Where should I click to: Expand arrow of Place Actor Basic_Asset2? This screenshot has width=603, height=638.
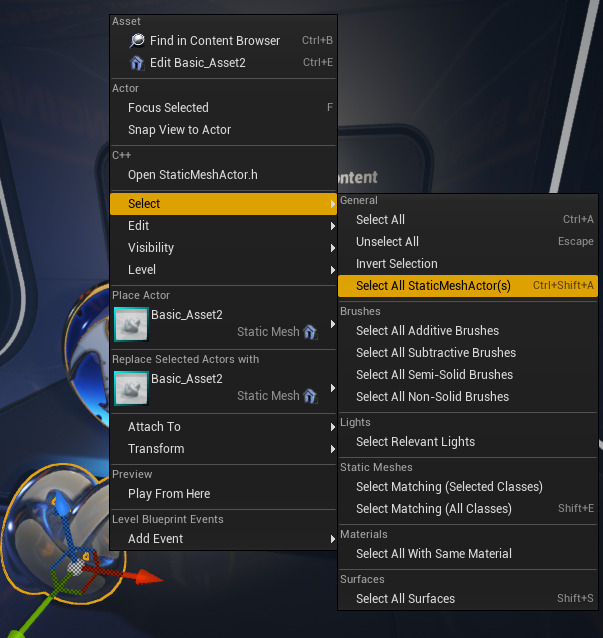click(333, 324)
